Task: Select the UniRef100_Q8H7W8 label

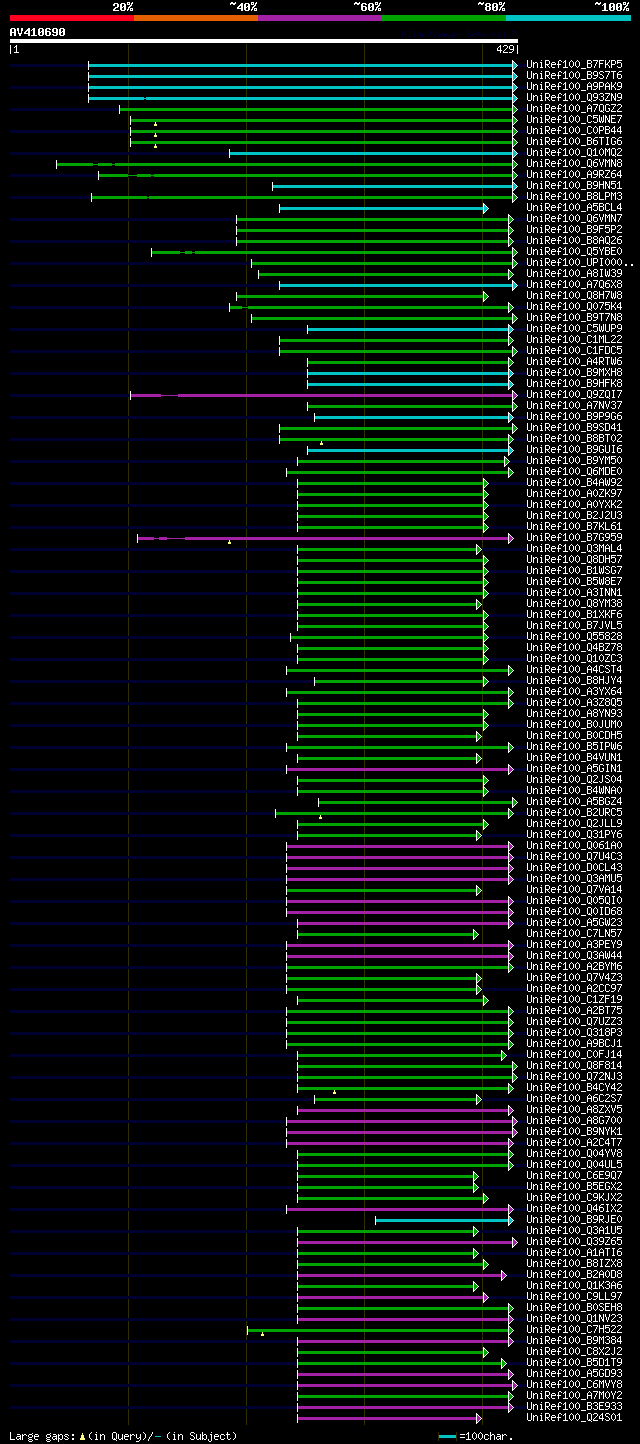Action: 574,296
